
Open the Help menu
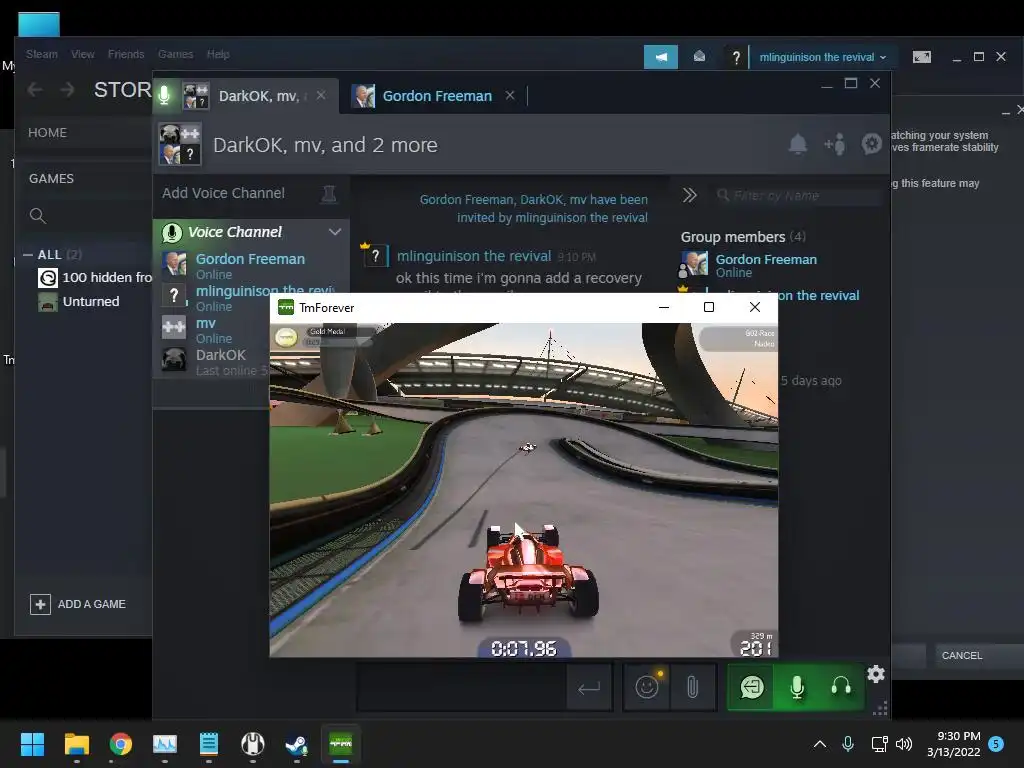point(218,54)
